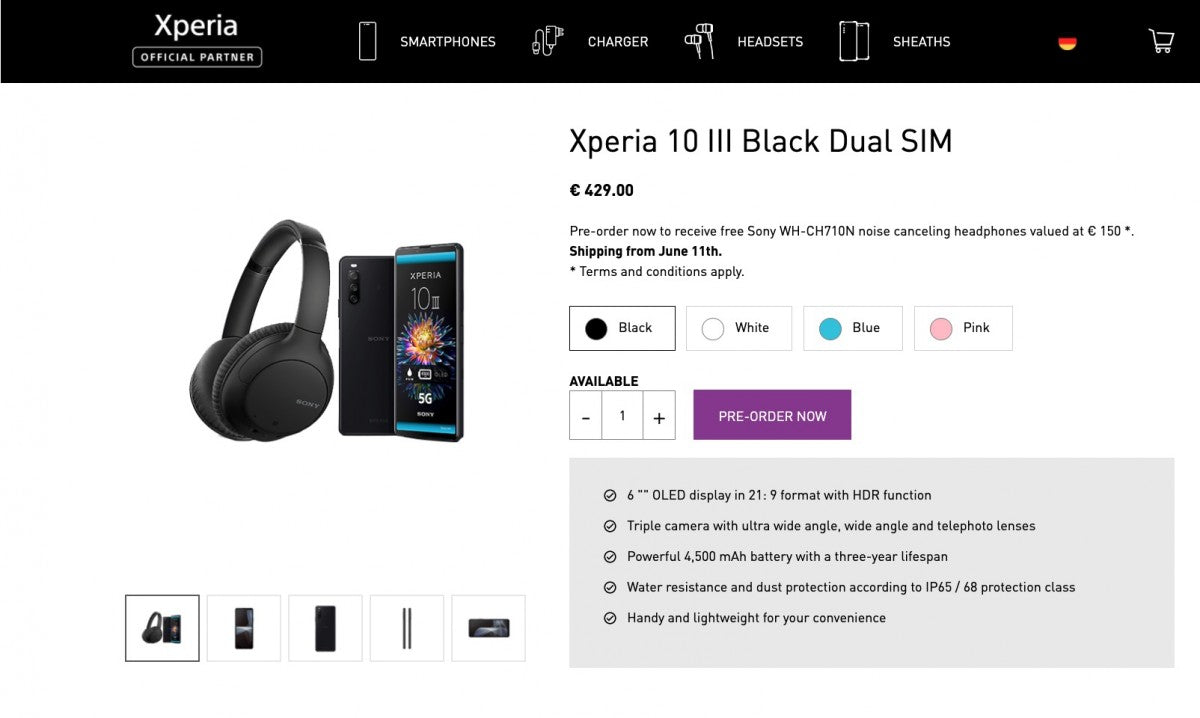Open the headsets icon in the navigation
1200x718 pixels.
(700, 42)
